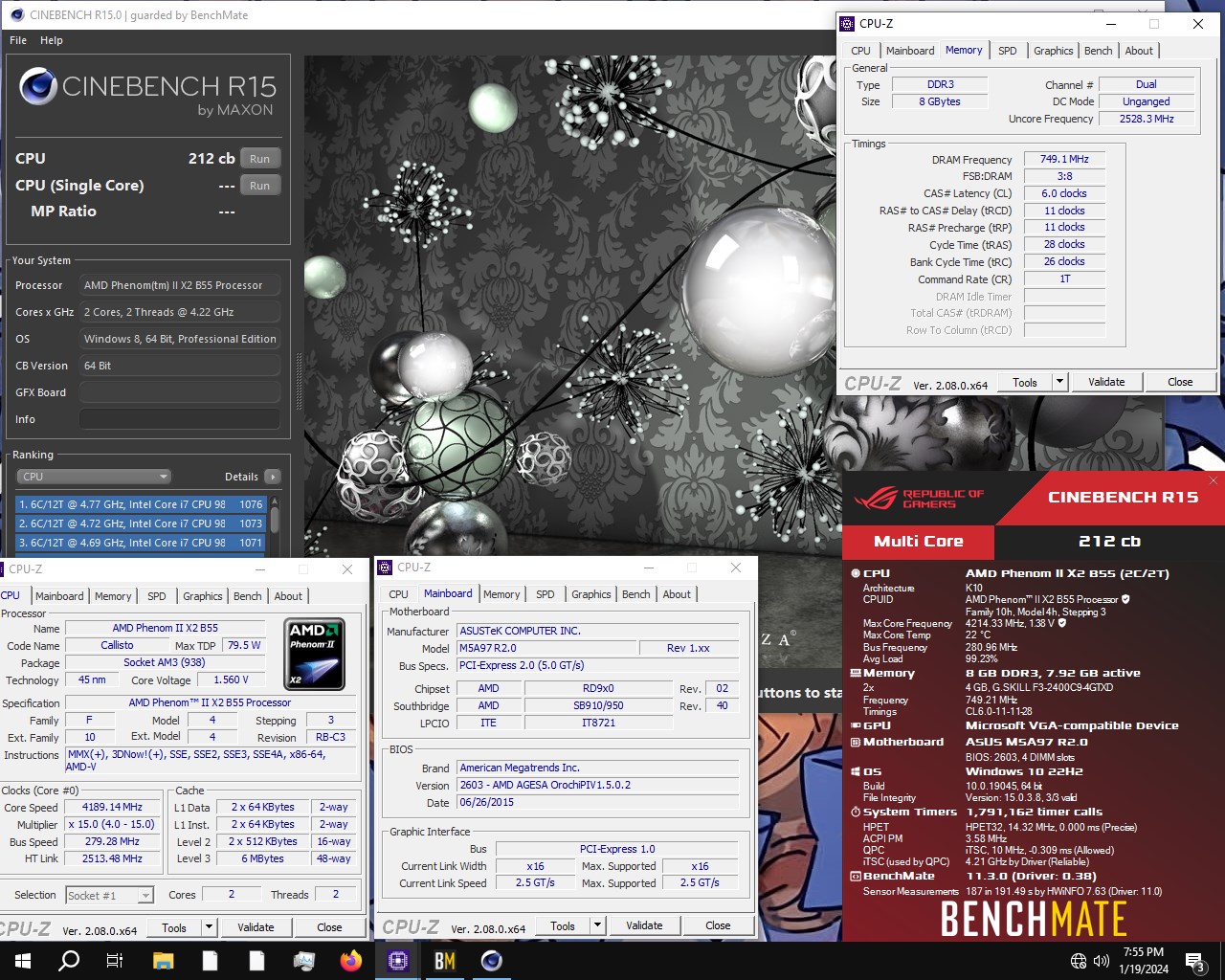Click the Cinebench sphere logo

tap(37, 87)
